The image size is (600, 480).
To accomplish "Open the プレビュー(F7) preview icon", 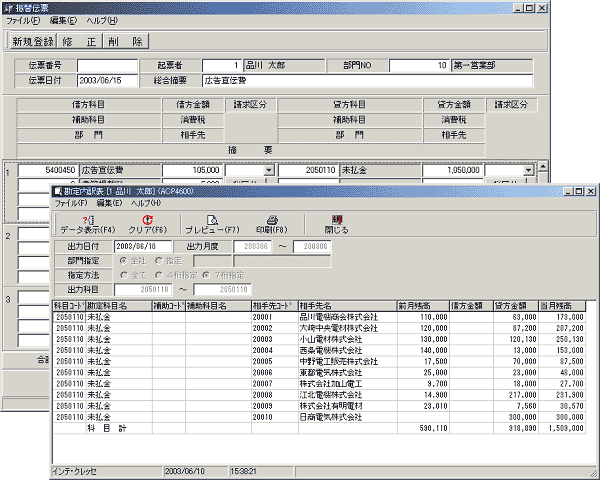I will pos(212,220).
